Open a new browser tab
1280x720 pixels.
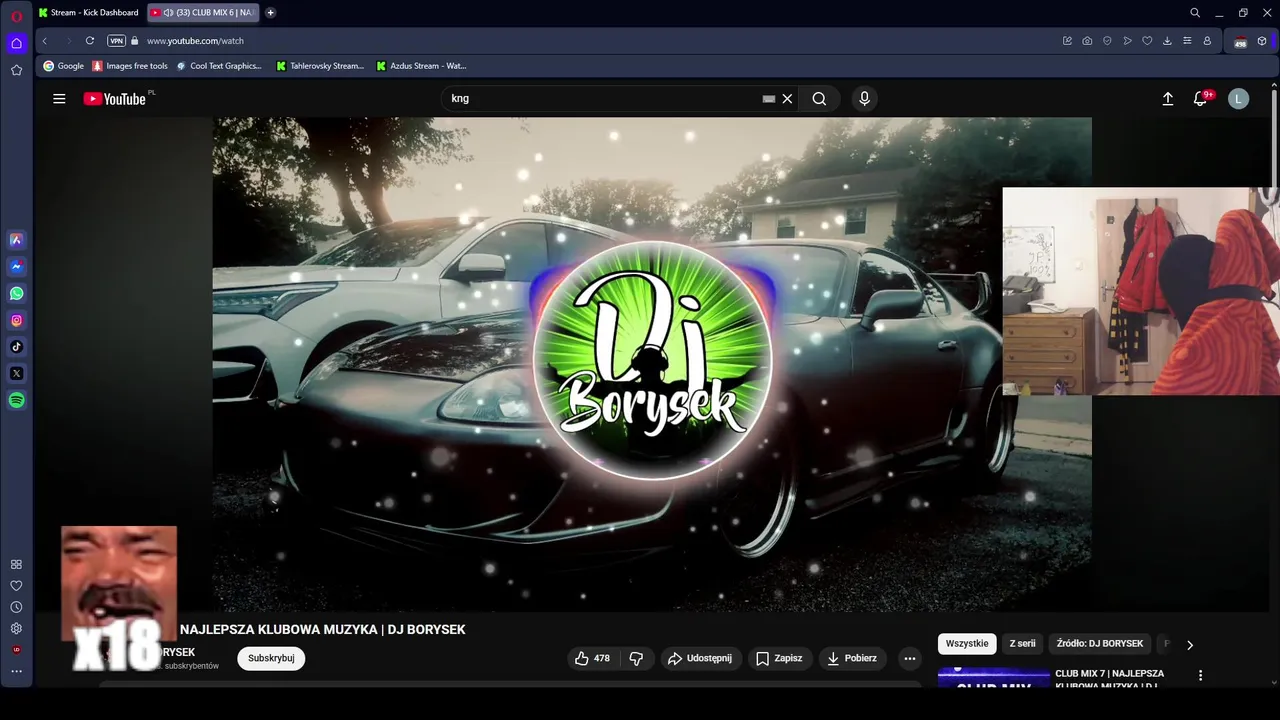point(270,13)
